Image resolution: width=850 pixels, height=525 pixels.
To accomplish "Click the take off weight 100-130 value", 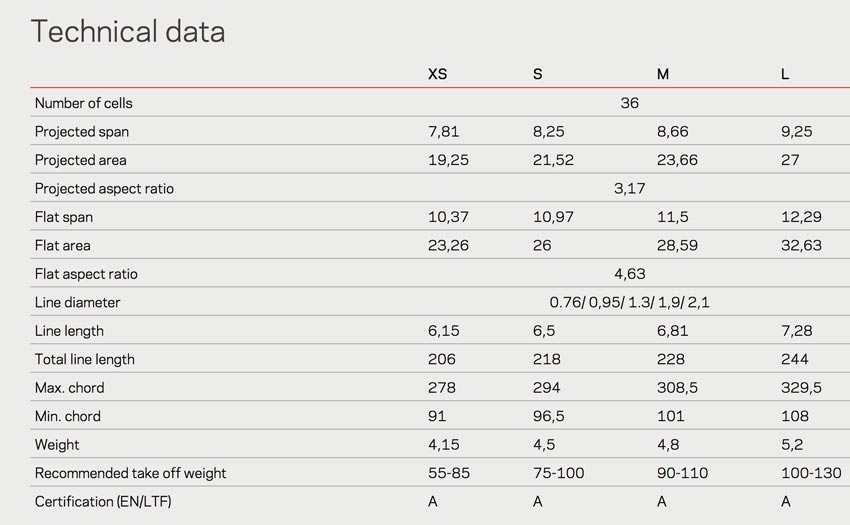I will (x=811, y=473).
